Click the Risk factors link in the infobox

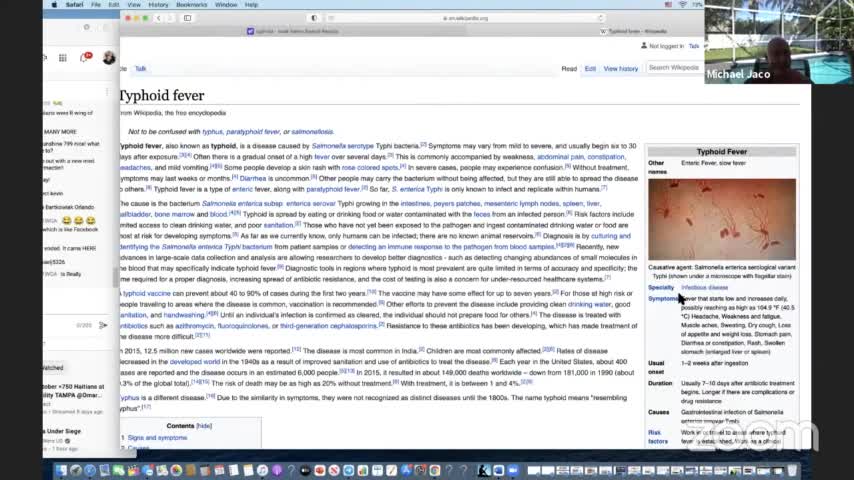(657, 437)
